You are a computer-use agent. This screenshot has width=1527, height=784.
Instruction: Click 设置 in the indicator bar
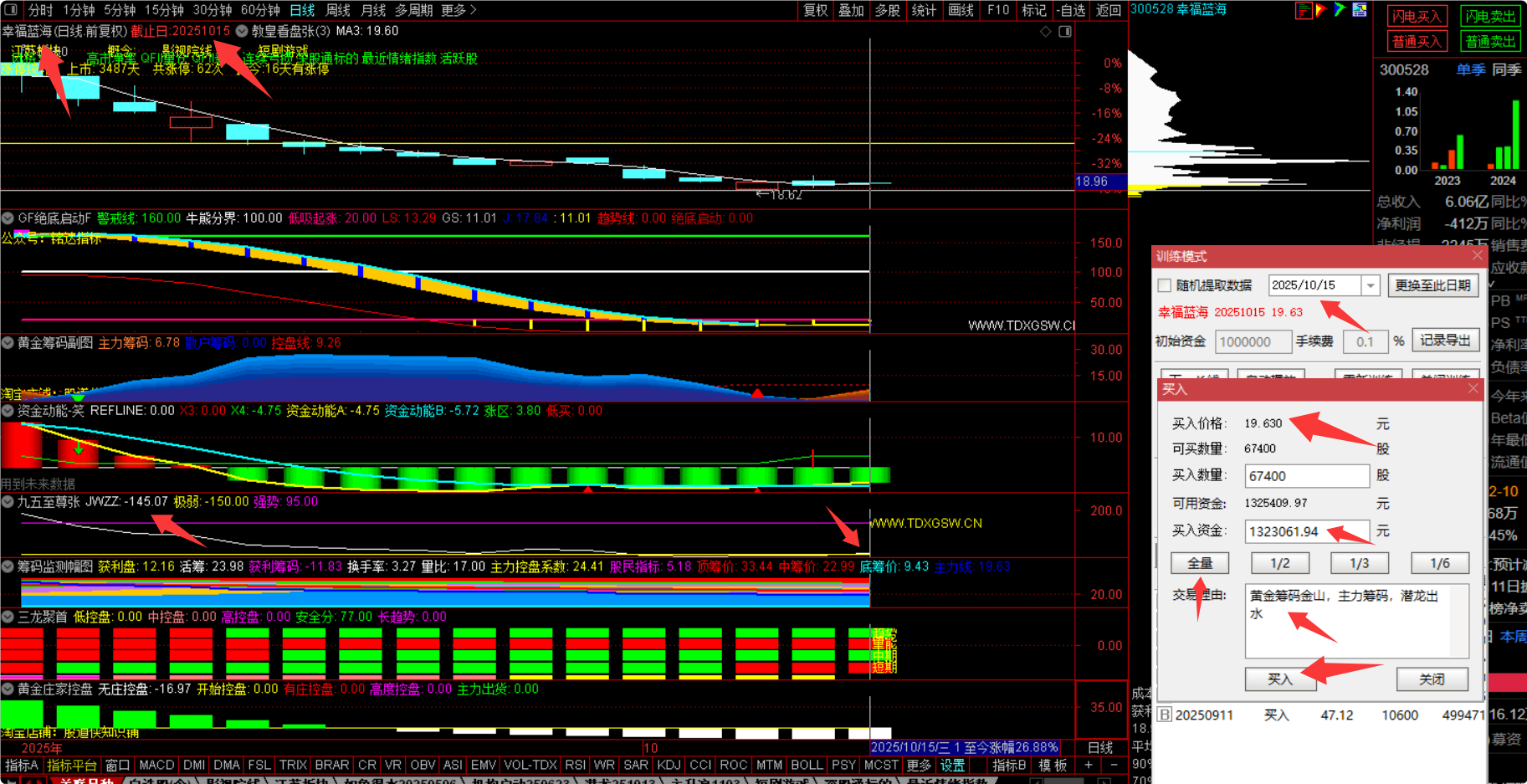point(952,765)
